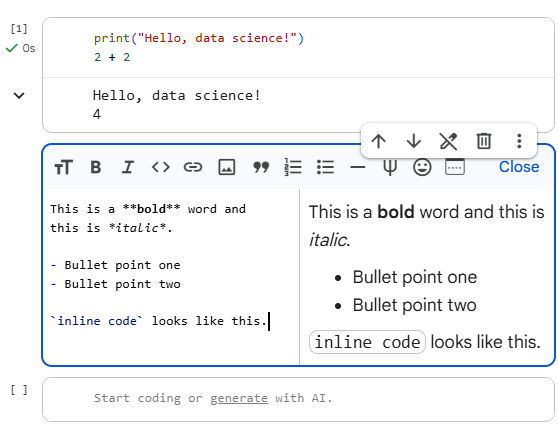Collapse the output of cell 1

pyautogui.click(x=19, y=95)
